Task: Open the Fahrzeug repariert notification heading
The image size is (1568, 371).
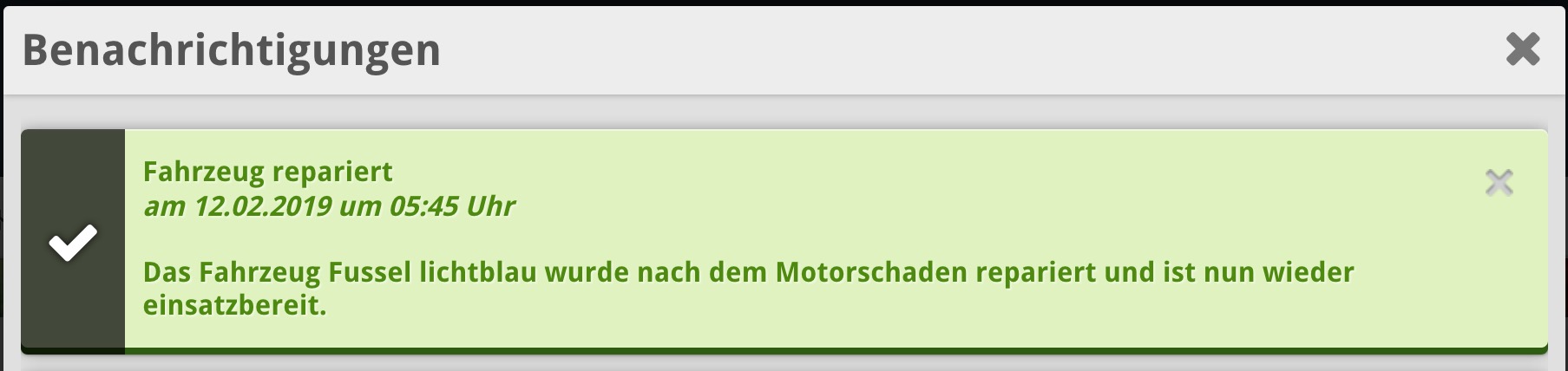Action: 268,172
